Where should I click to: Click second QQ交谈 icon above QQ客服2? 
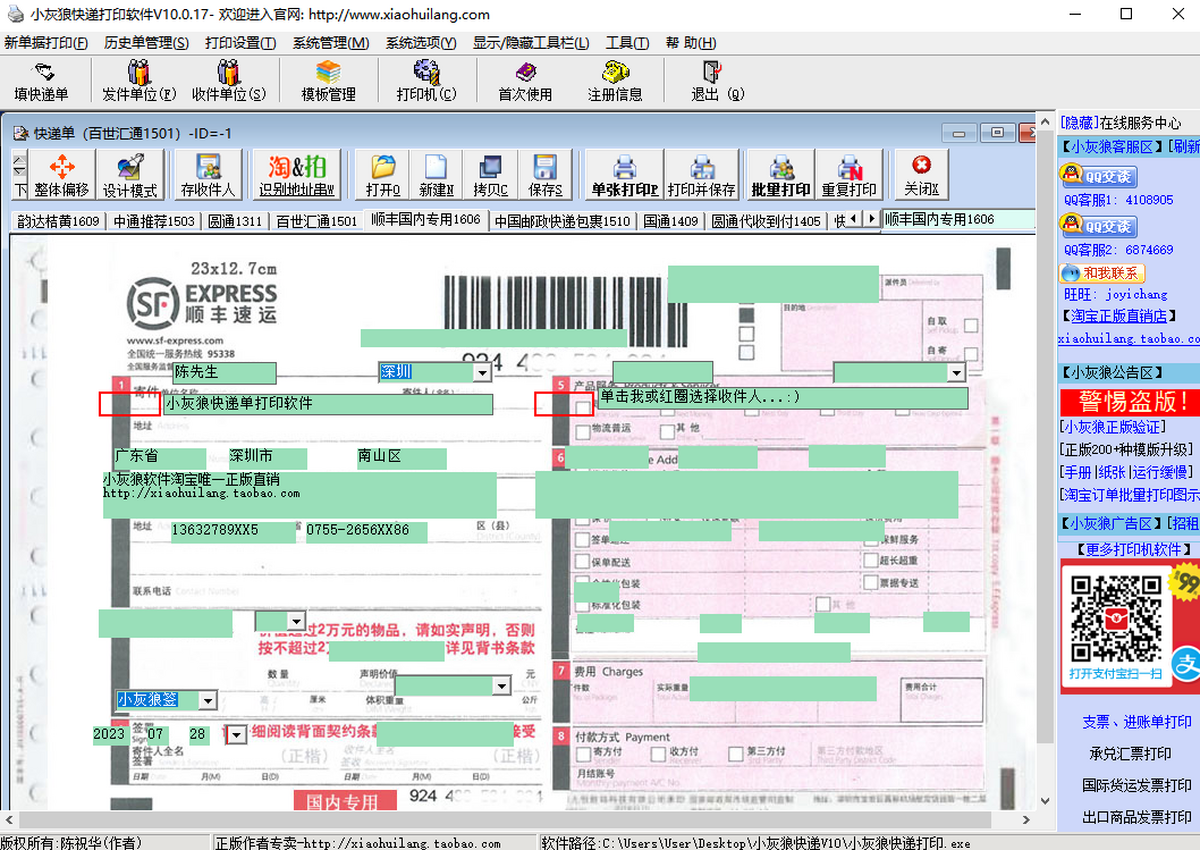pos(1097,227)
